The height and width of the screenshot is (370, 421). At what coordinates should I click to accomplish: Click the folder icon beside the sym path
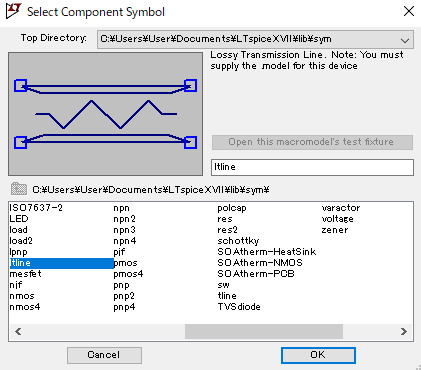coord(19,189)
